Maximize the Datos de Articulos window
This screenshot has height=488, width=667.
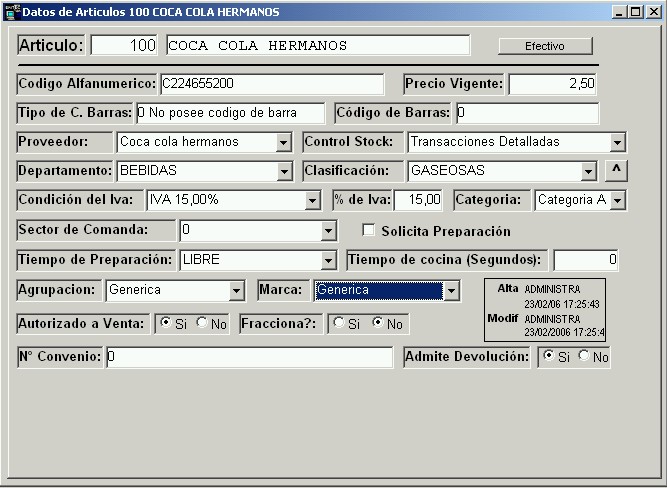pyautogui.click(x=635, y=12)
